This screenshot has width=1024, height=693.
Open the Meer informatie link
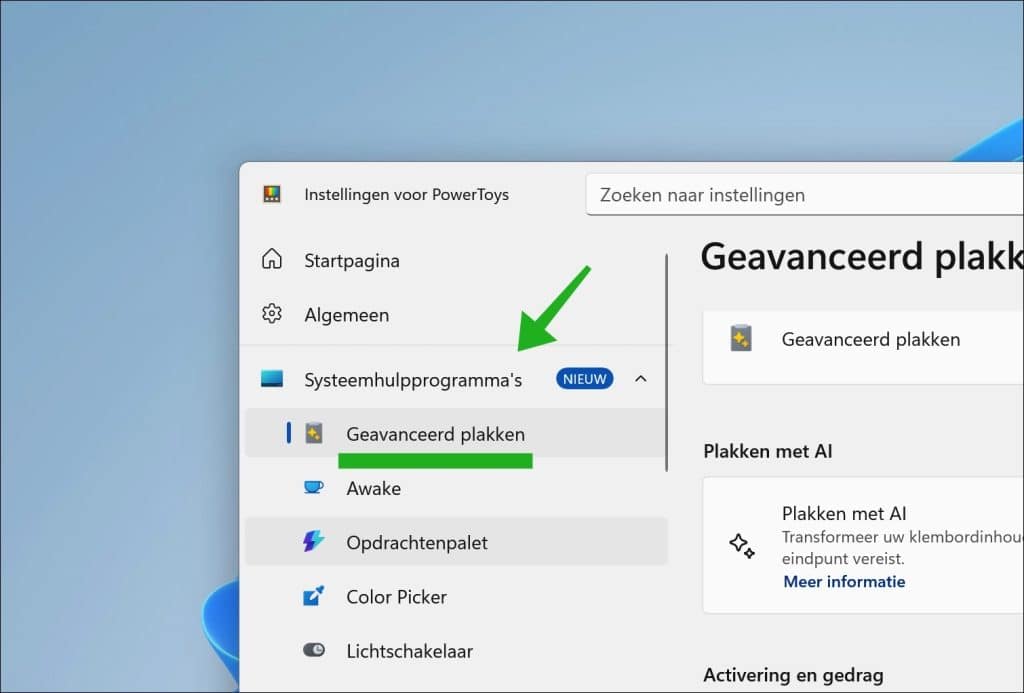click(844, 581)
